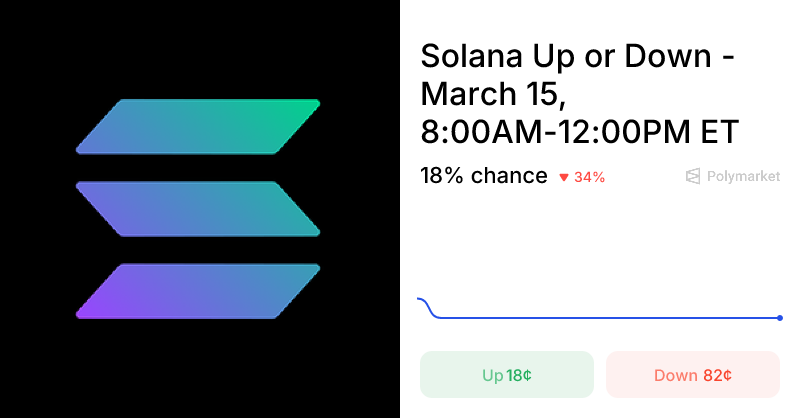Open the Polymarket brand text link
This screenshot has width=800, height=418.
click(x=743, y=176)
